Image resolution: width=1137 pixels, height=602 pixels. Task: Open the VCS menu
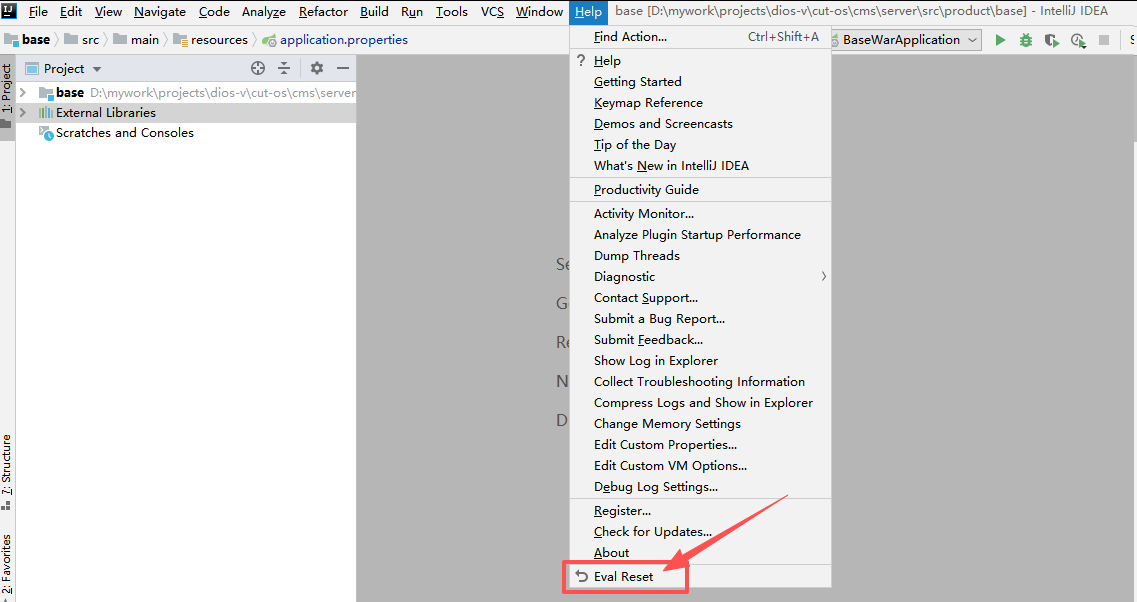coord(492,12)
